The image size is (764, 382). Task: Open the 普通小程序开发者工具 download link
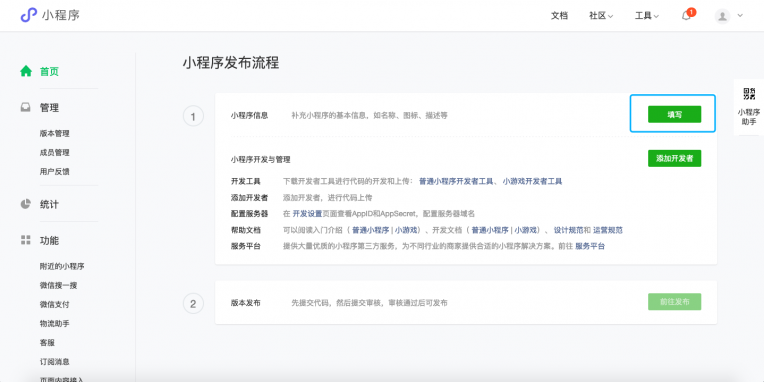point(456,181)
